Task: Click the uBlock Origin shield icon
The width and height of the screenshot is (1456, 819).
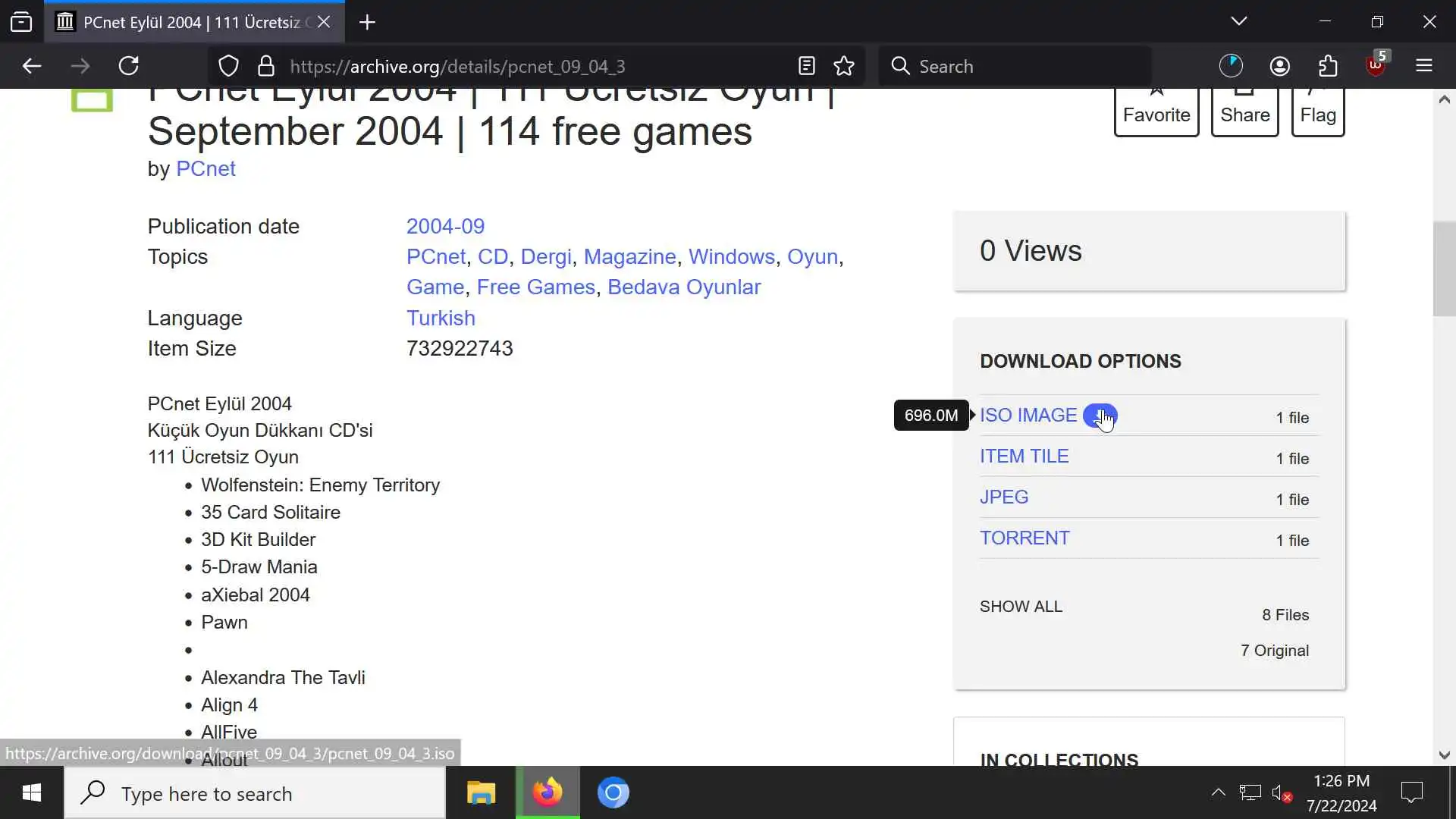Action: tap(1376, 66)
